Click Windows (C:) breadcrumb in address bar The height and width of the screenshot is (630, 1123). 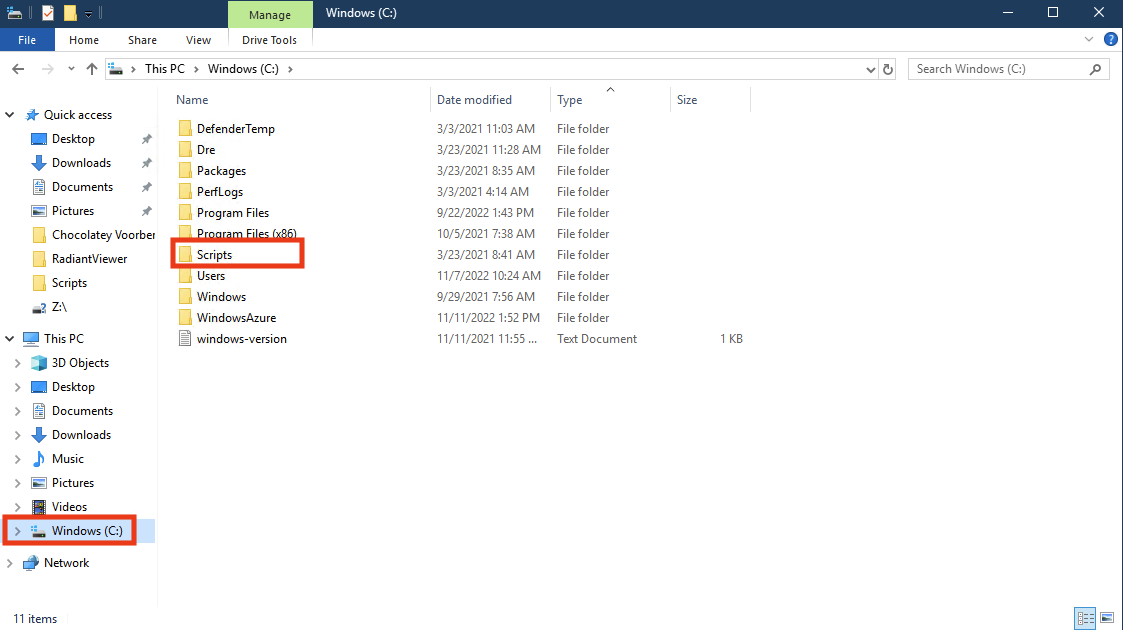244,69
